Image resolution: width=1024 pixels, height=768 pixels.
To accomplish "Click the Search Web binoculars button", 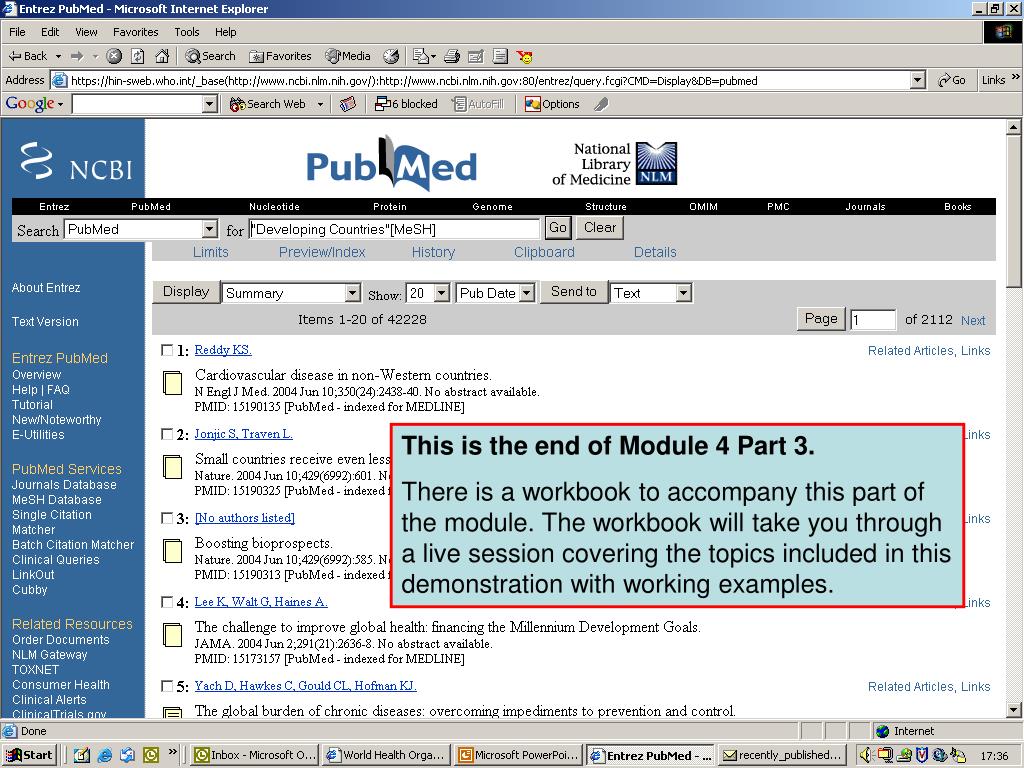I will pyautogui.click(x=268, y=104).
